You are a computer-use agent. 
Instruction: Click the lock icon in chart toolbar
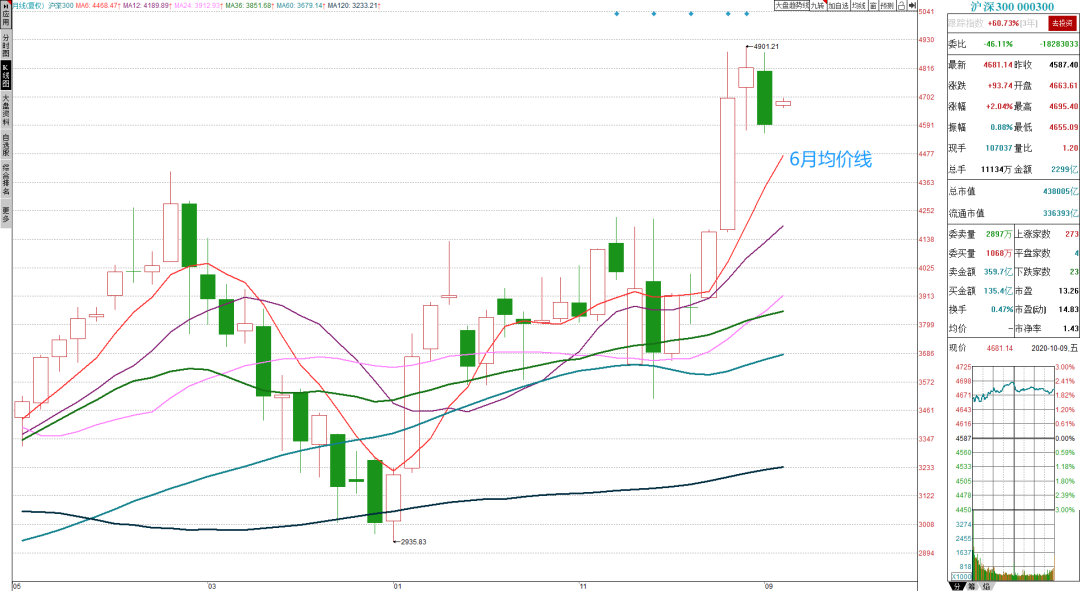(x=901, y=6)
